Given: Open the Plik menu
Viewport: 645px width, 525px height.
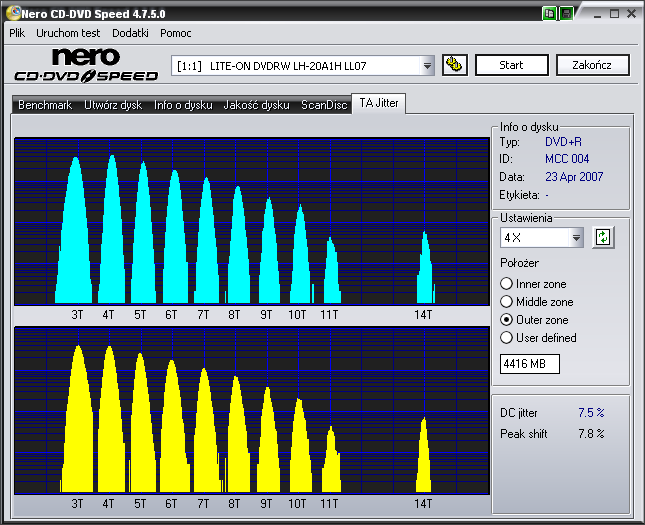Looking at the screenshot, I should 17,33.
